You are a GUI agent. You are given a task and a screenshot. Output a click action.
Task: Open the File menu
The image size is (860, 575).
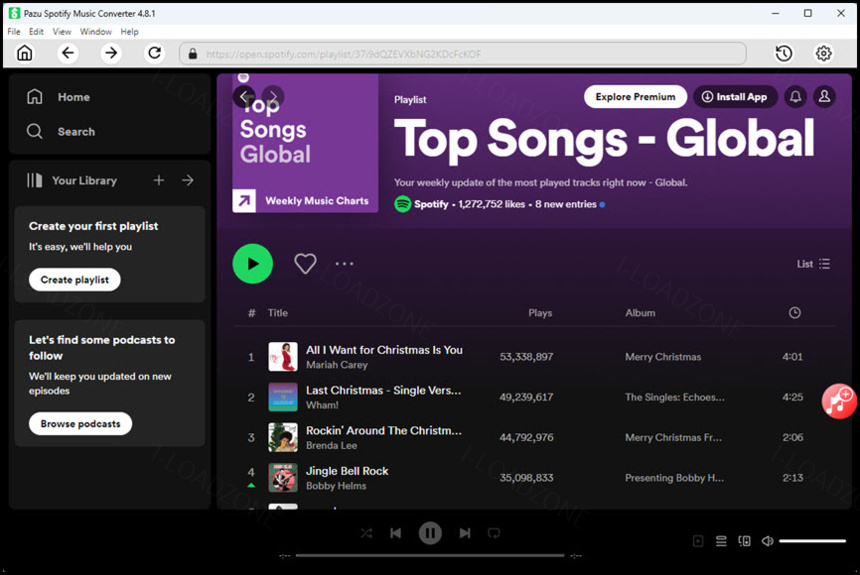[14, 32]
